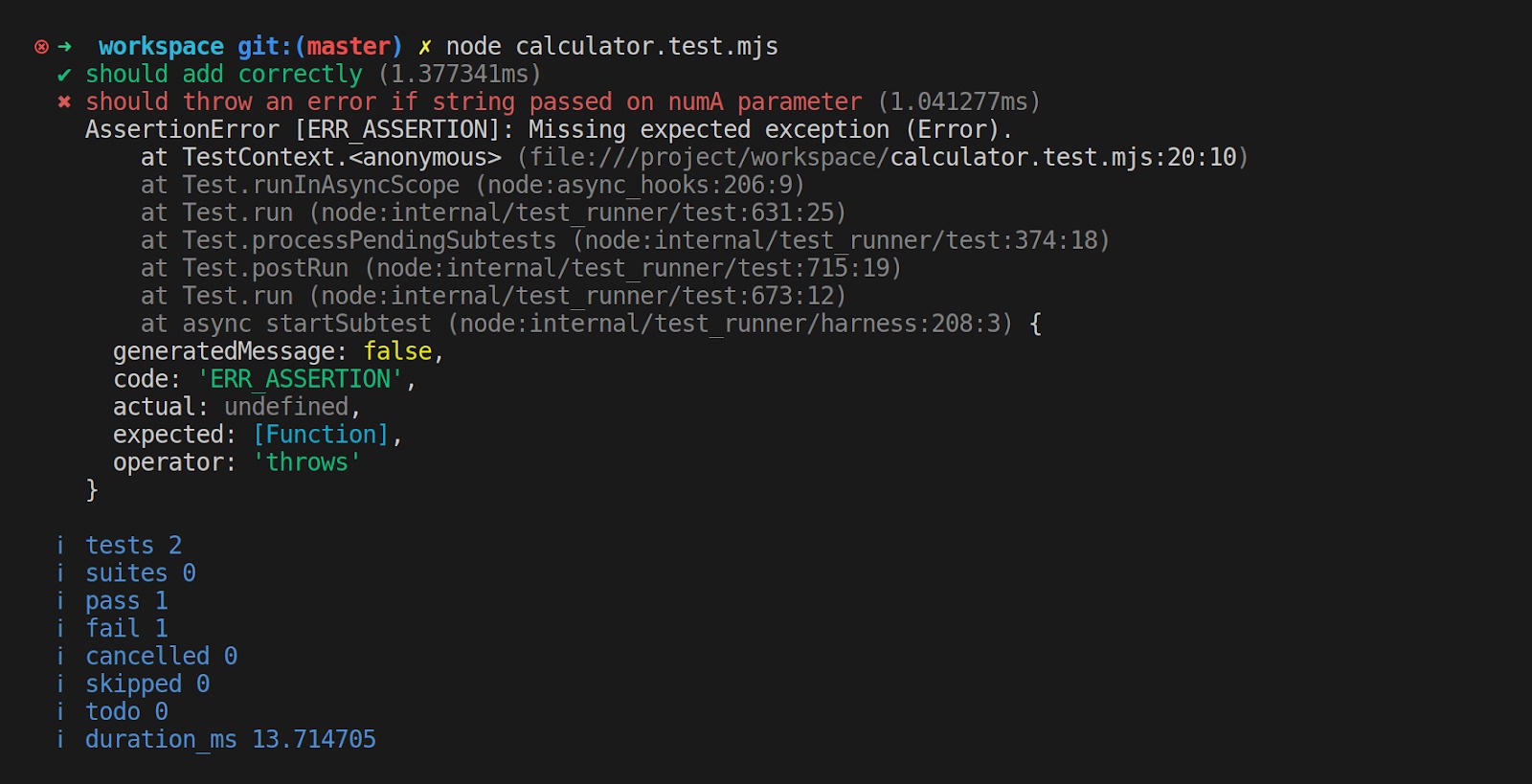Click the info icon beside "fail 1"
Screen dimensions: 1532x784
pyautogui.click(x=60, y=629)
